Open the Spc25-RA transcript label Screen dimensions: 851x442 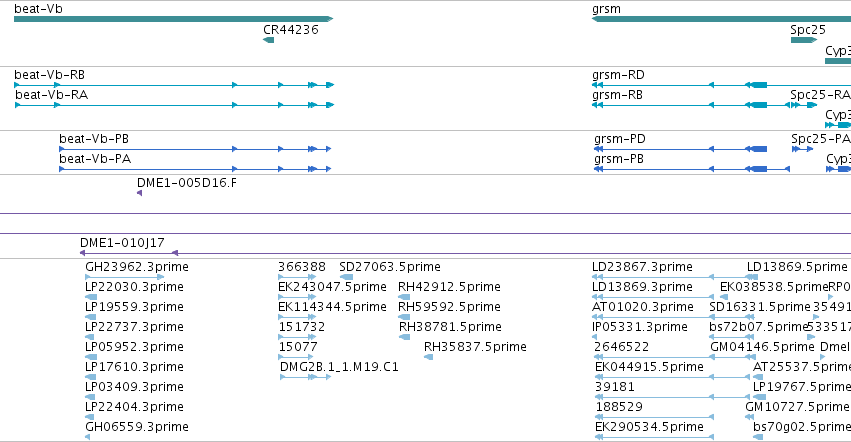(820, 94)
